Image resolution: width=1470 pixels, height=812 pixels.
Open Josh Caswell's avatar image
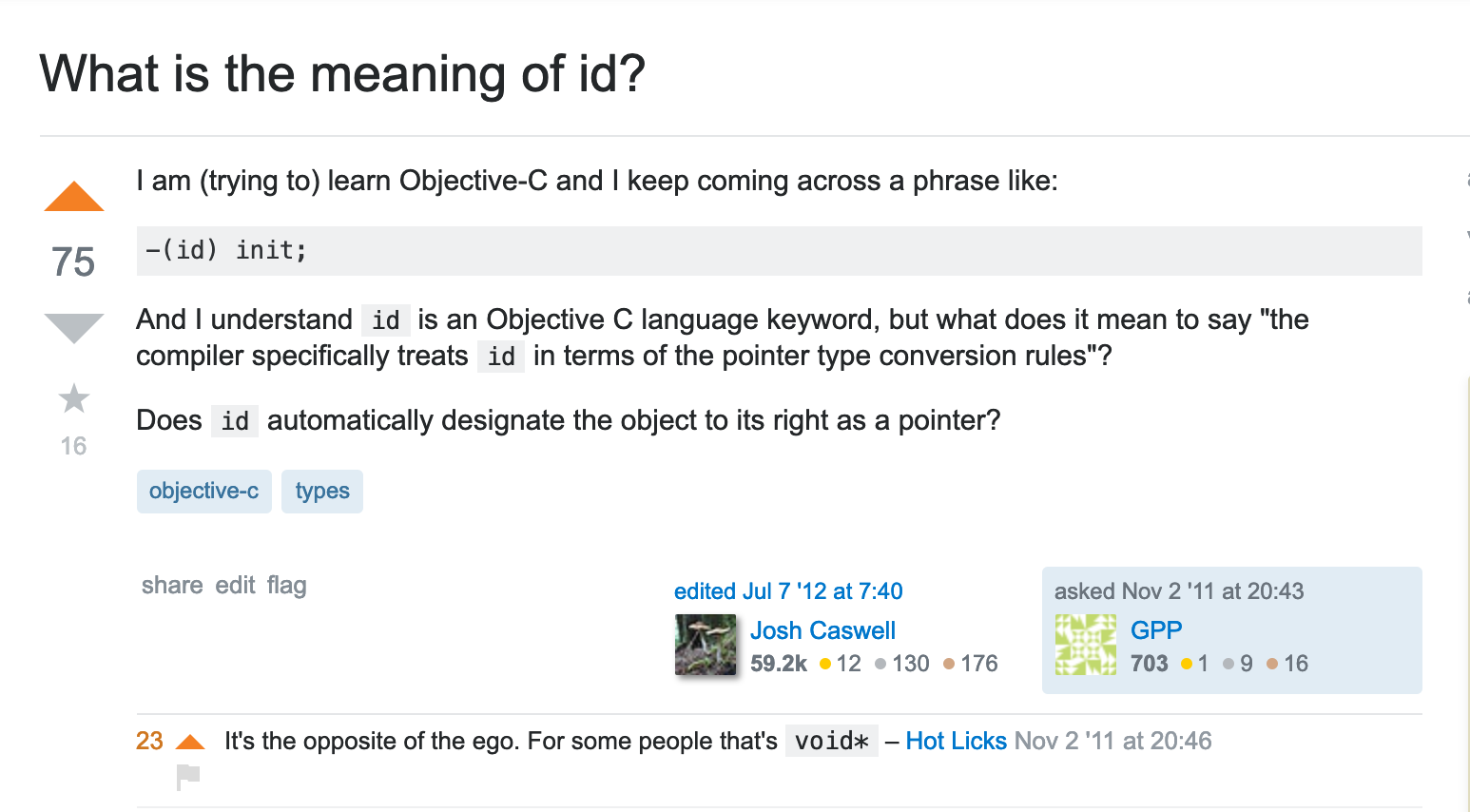click(706, 645)
